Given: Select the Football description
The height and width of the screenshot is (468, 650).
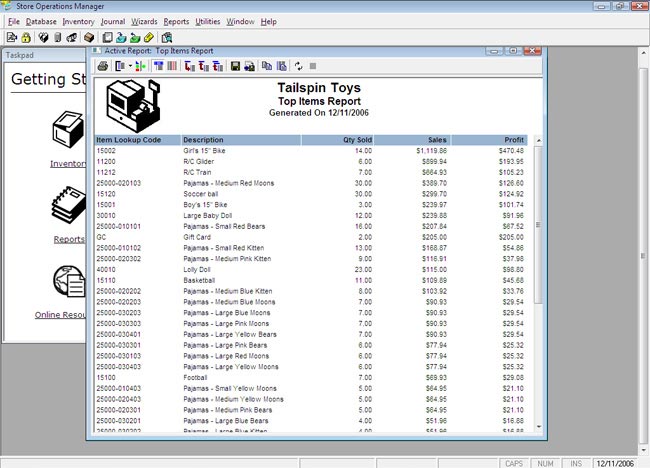Looking at the screenshot, I should (x=195, y=378).
